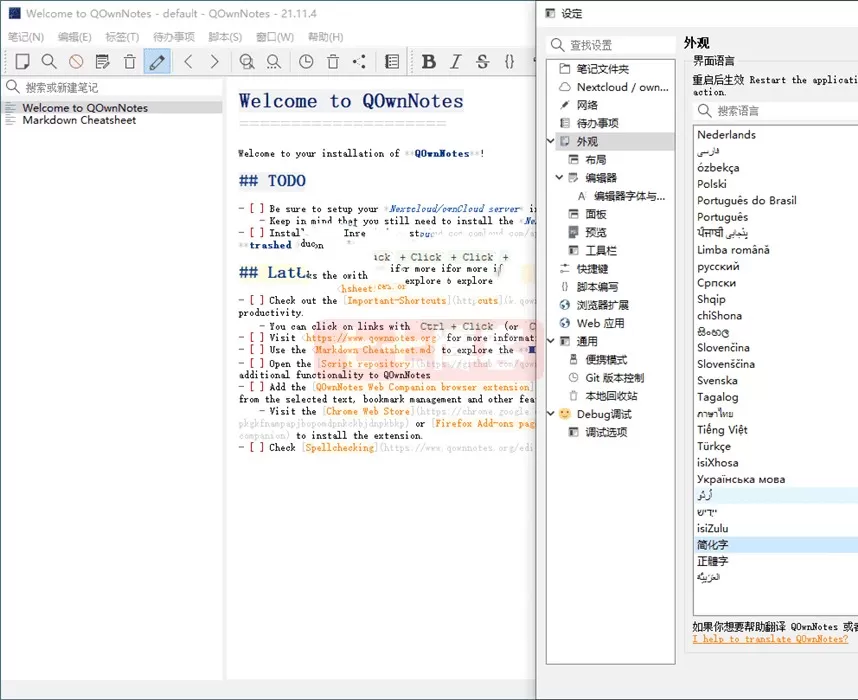Screen dimensions: 858x700
Task: Select 正體字 in the language list
Action: [x=712, y=561]
